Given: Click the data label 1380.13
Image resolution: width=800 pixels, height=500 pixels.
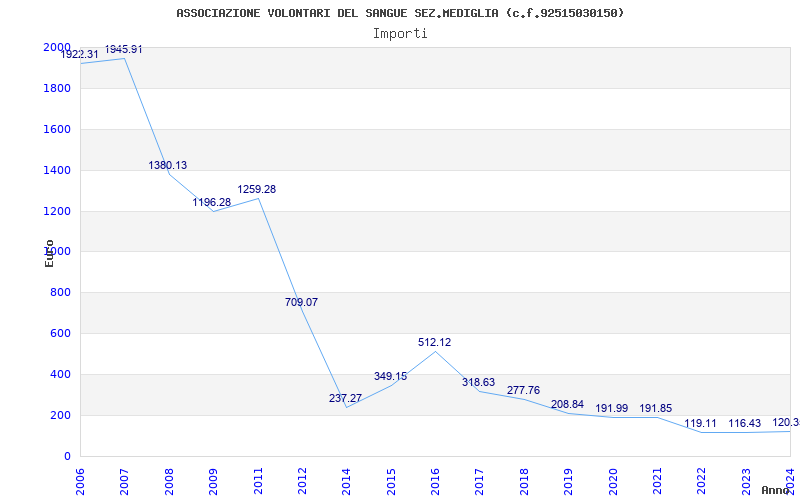Looking at the screenshot, I should (168, 165).
